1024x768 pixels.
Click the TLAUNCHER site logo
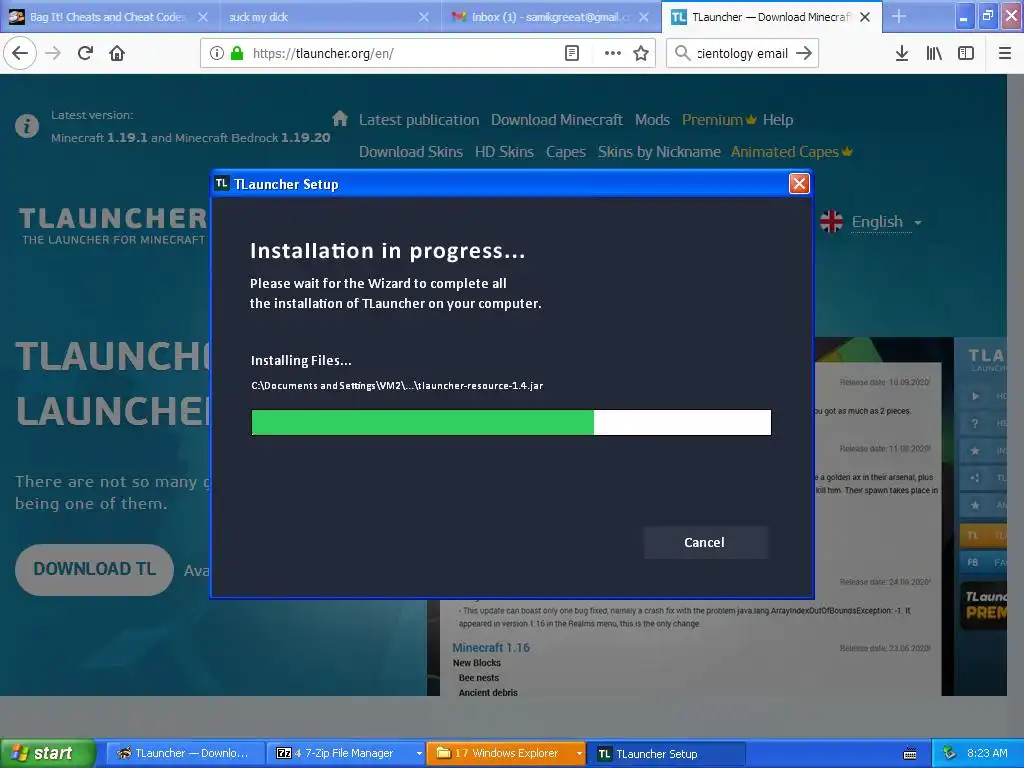(x=112, y=225)
